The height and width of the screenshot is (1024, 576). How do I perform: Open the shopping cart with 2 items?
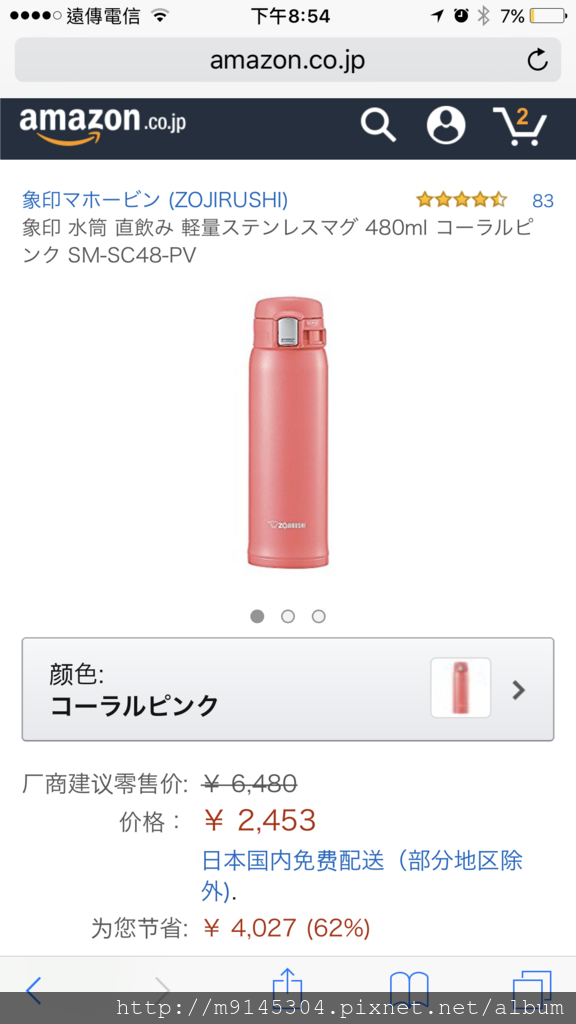coord(520,125)
